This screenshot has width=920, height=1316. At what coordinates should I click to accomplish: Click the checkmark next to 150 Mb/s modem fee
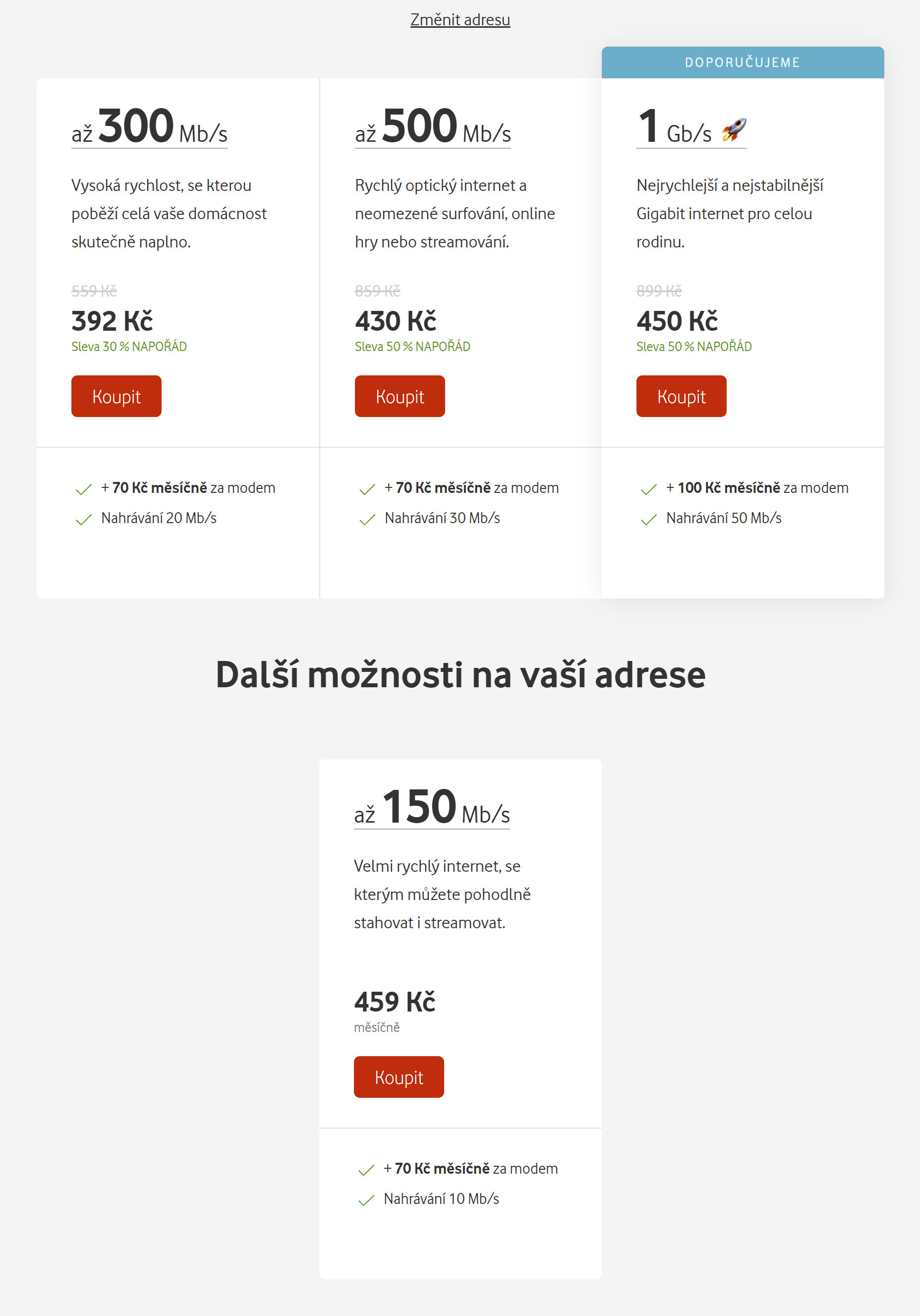(x=366, y=1170)
